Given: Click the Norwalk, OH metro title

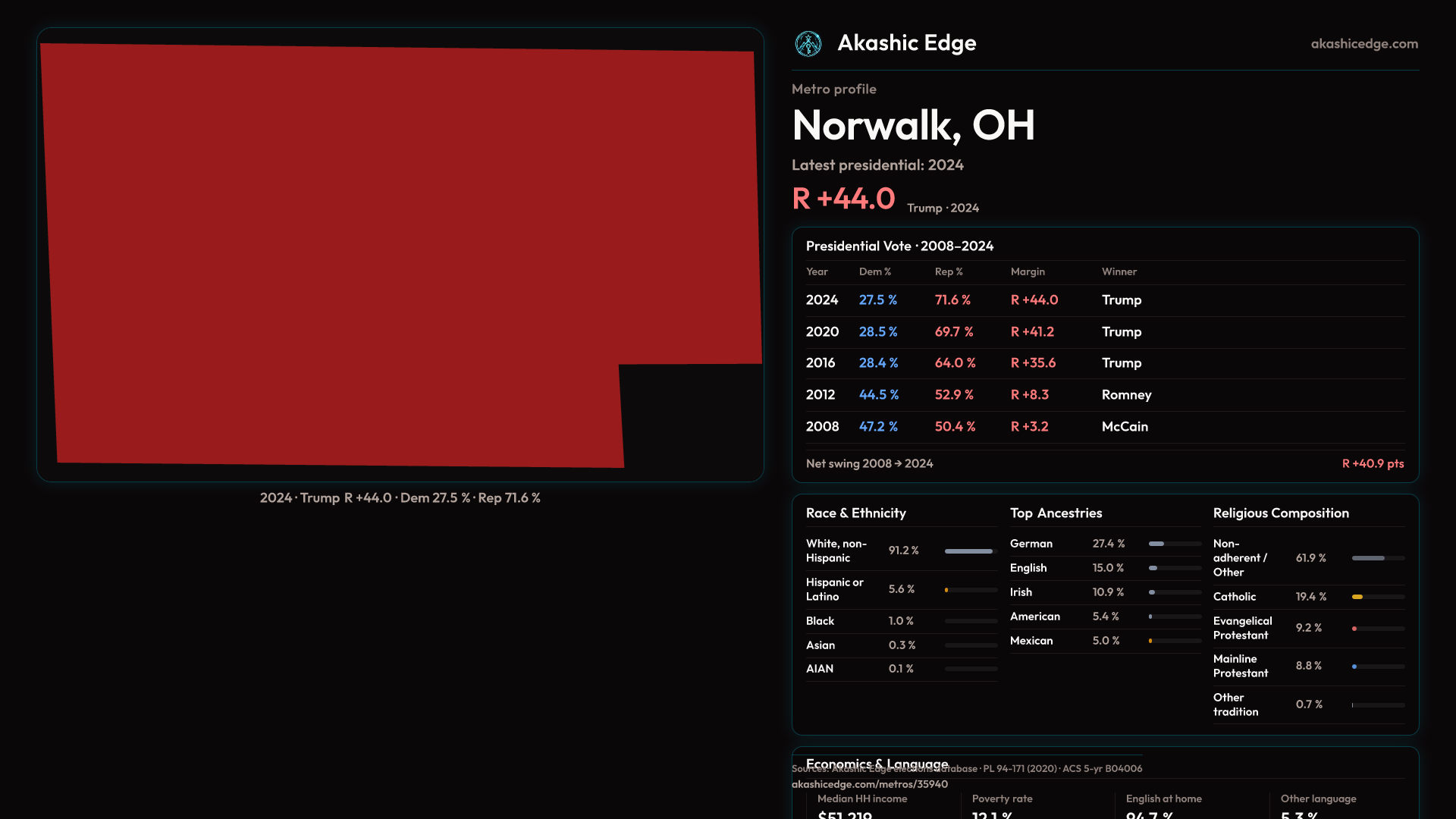Looking at the screenshot, I should pyautogui.click(x=913, y=125).
